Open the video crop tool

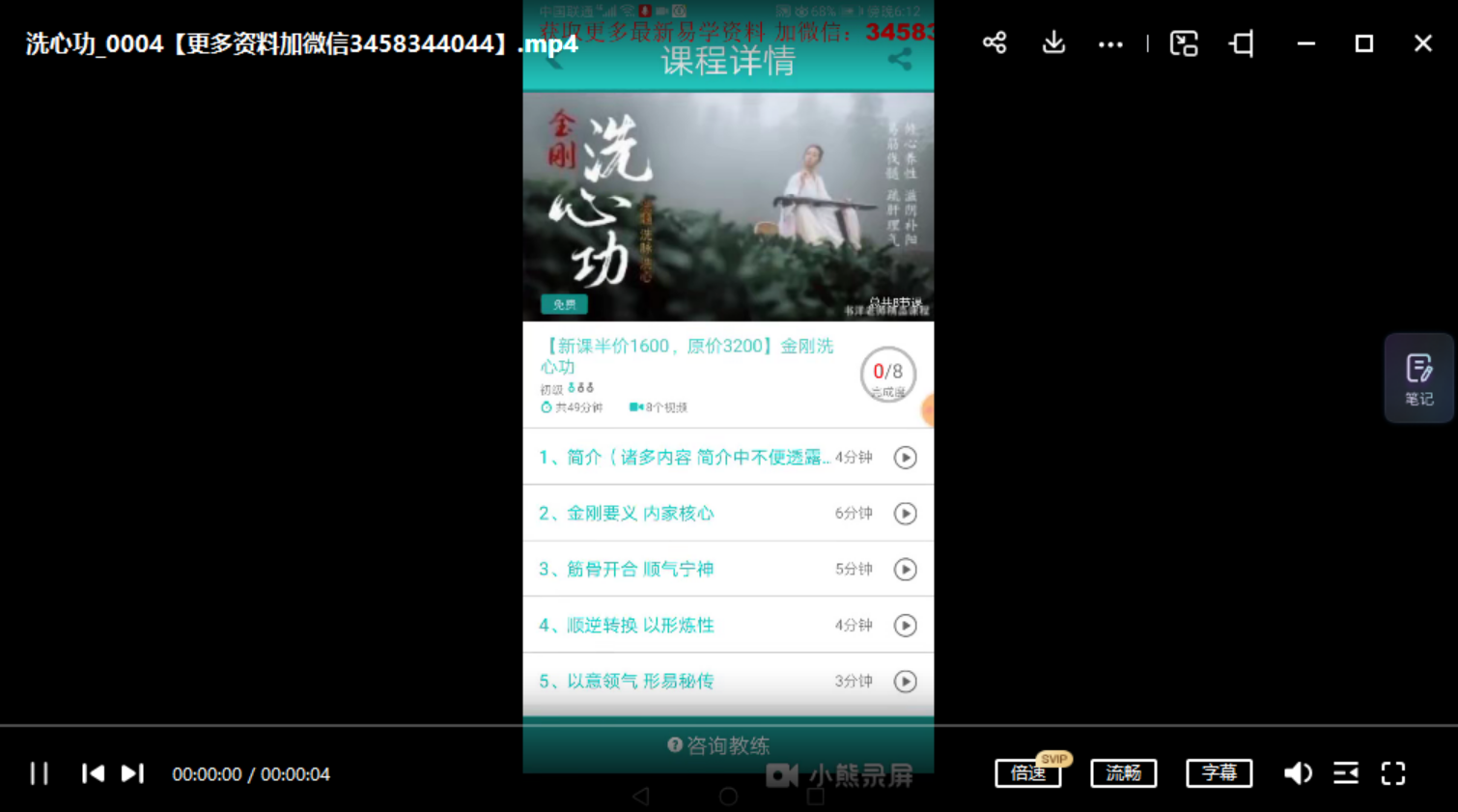[x=1240, y=43]
